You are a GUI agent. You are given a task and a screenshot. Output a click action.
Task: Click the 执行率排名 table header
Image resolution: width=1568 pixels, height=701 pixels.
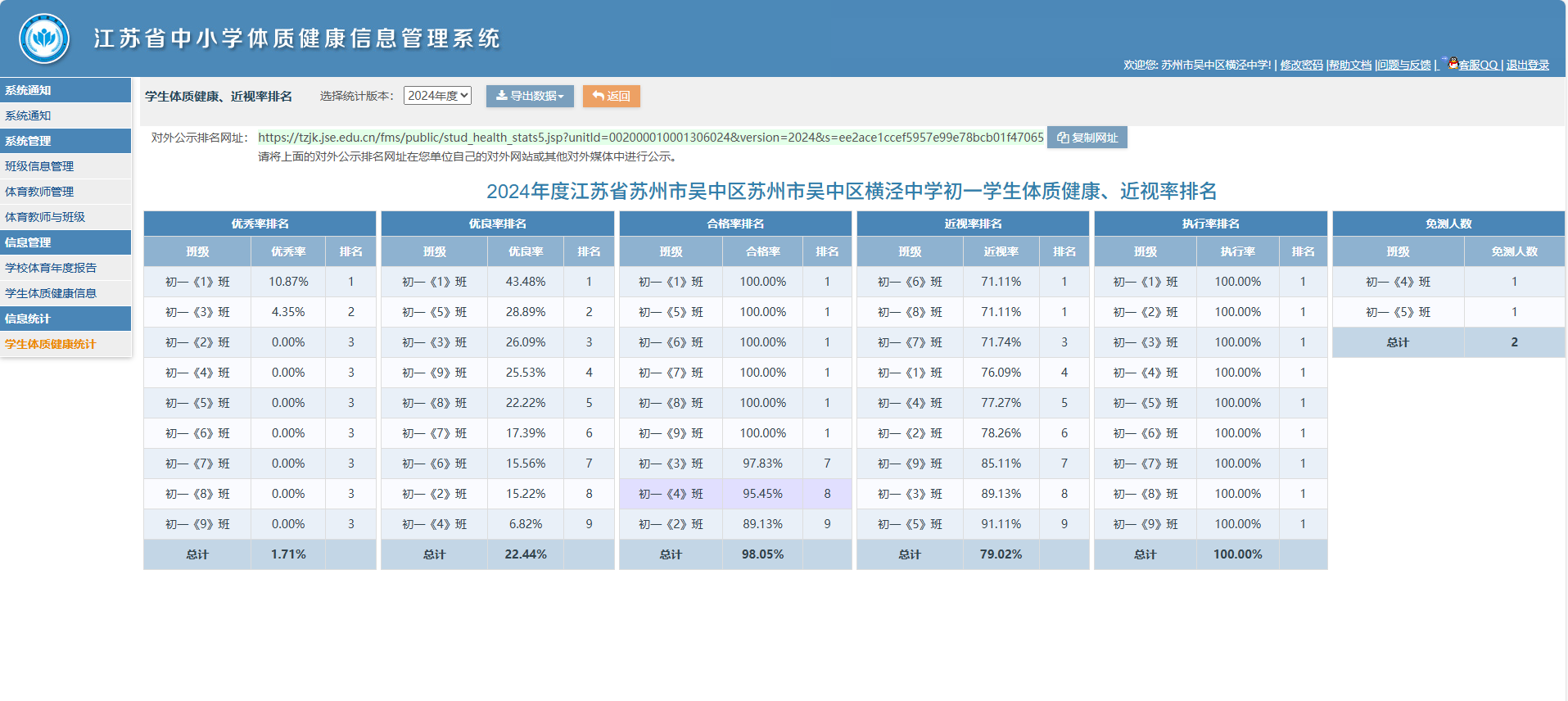(x=1210, y=224)
